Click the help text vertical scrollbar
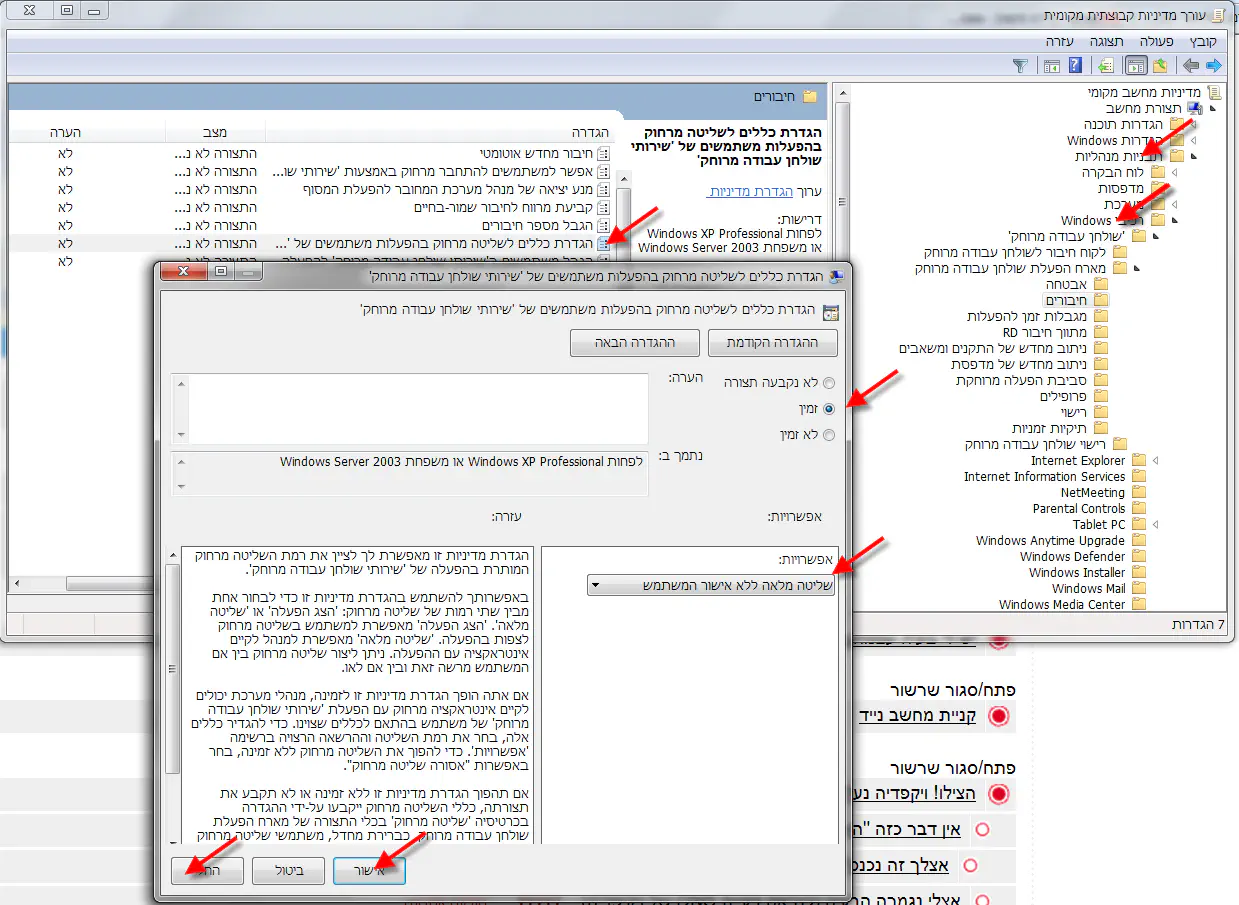1239x905 pixels. point(173,700)
